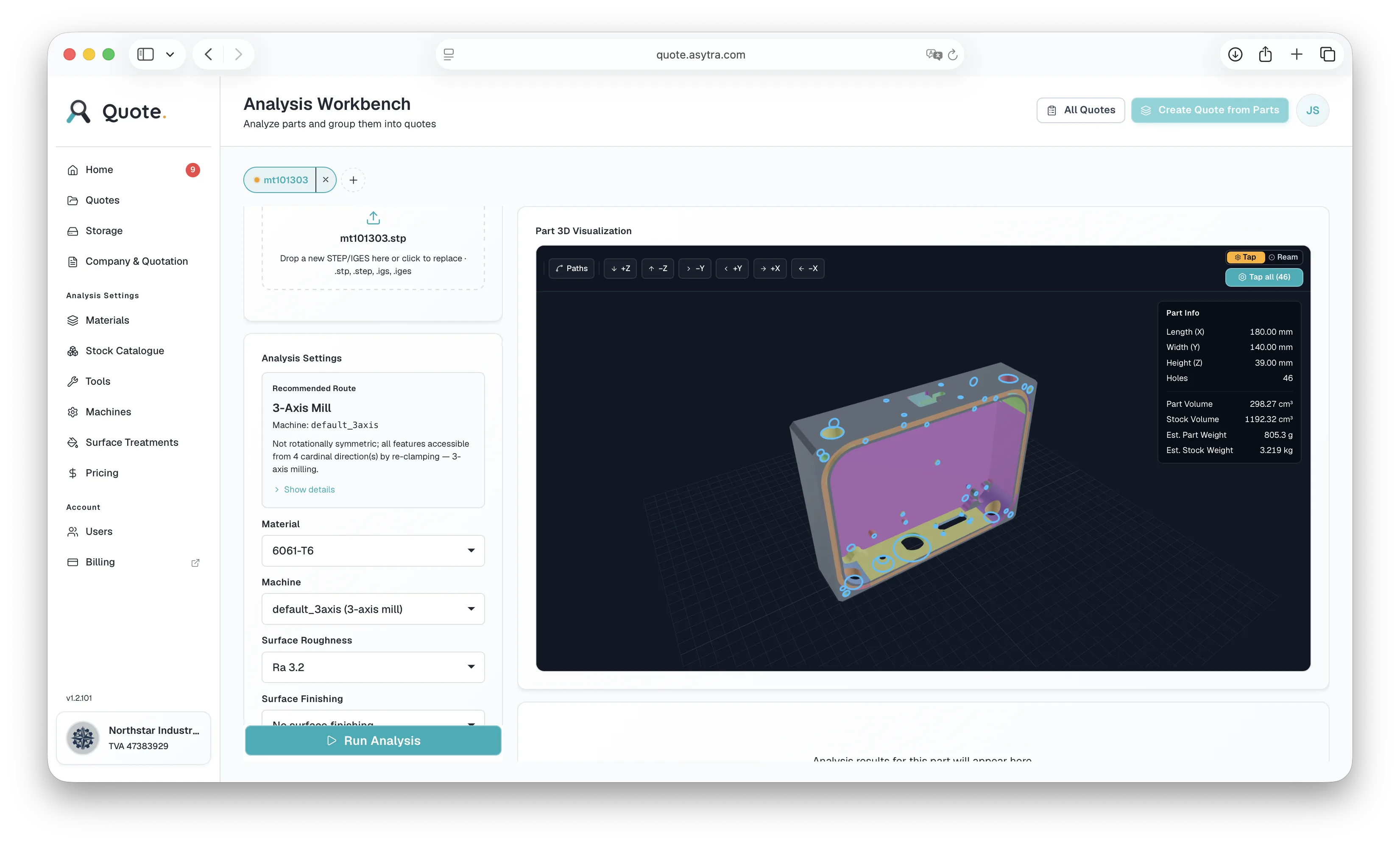Toggle the browser sidebar icon
Viewport: 1400px width, 845px height.
(x=145, y=54)
